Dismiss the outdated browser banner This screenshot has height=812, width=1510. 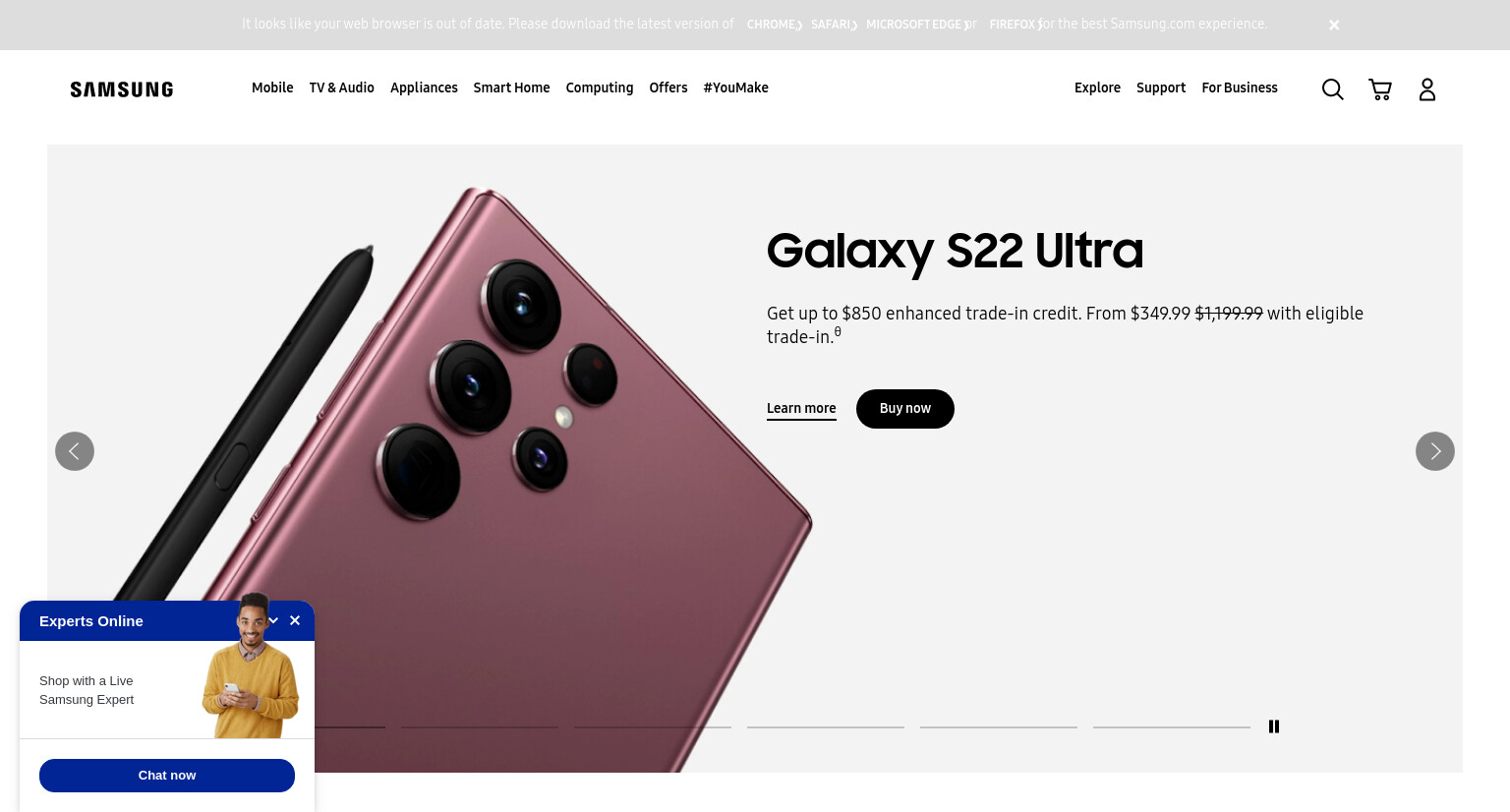tap(1334, 25)
